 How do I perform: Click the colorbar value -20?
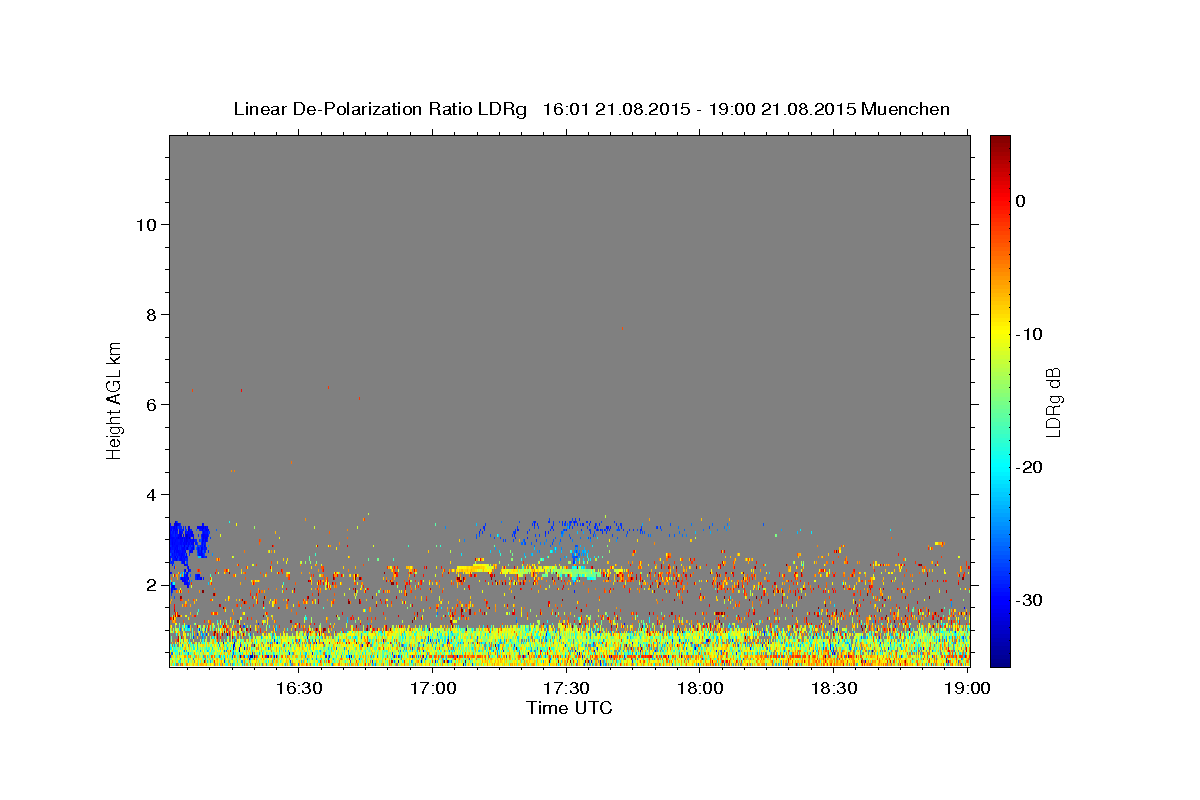coord(1030,467)
